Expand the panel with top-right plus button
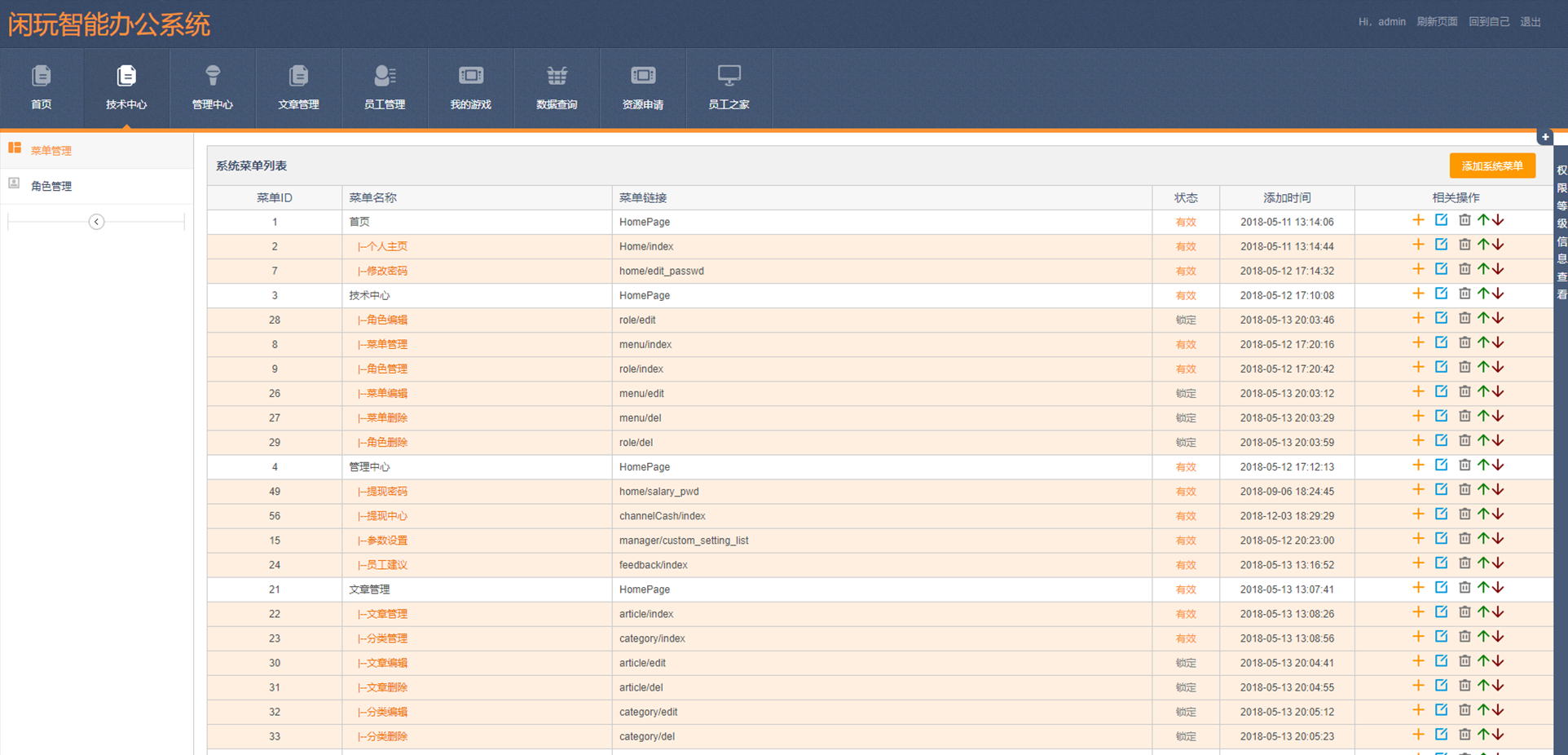1568x755 pixels. 1544,137
